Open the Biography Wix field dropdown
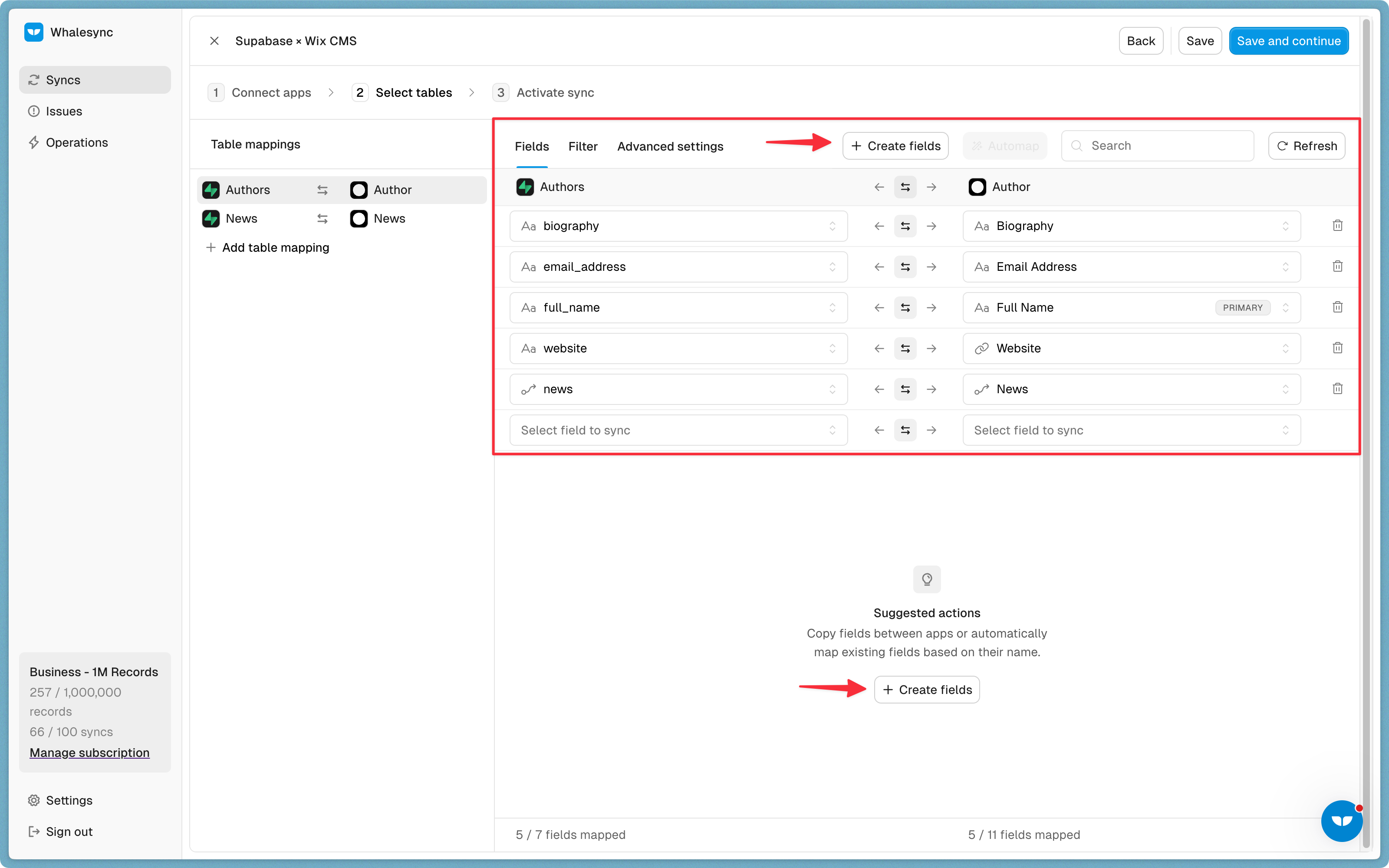The image size is (1389, 868). point(1131,226)
